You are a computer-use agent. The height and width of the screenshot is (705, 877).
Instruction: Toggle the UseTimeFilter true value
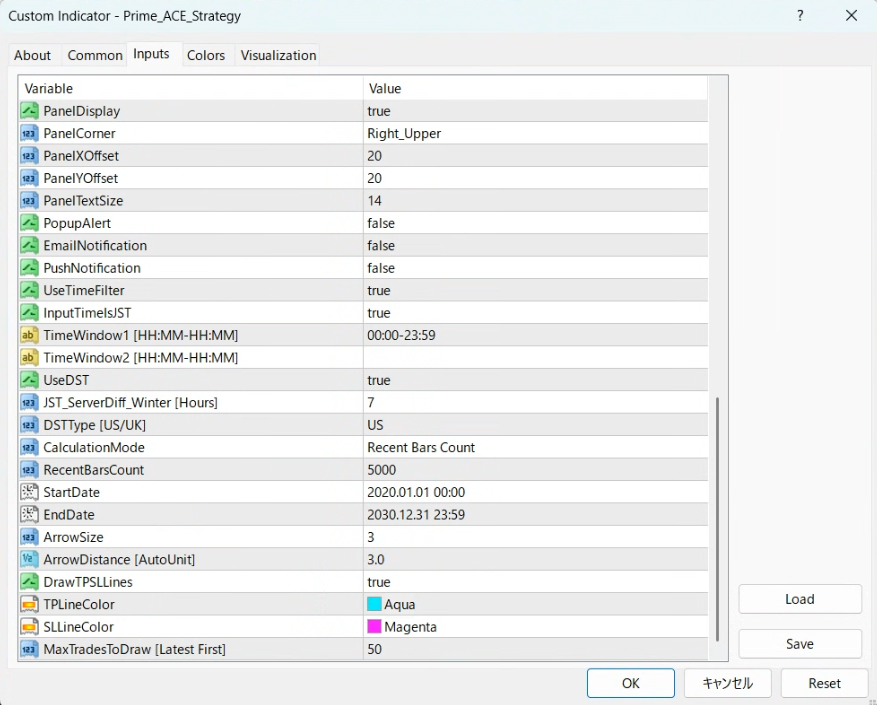coord(535,290)
